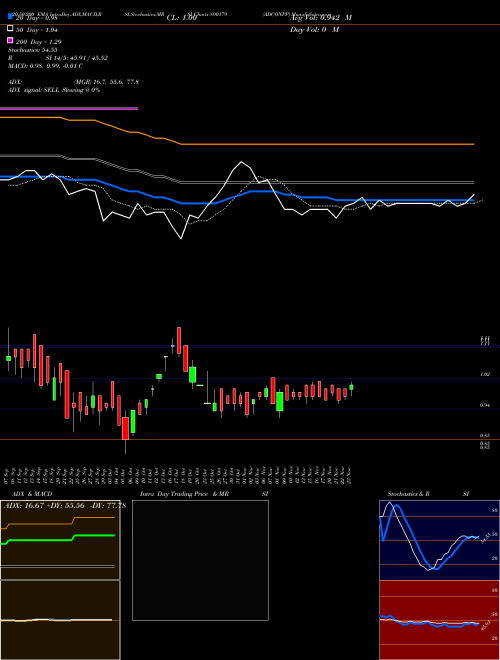The height and width of the screenshot is (660, 500).
Task: Click the 'Avg Vol: 0.942 M' label
Action: pyautogui.click(x=321, y=18)
